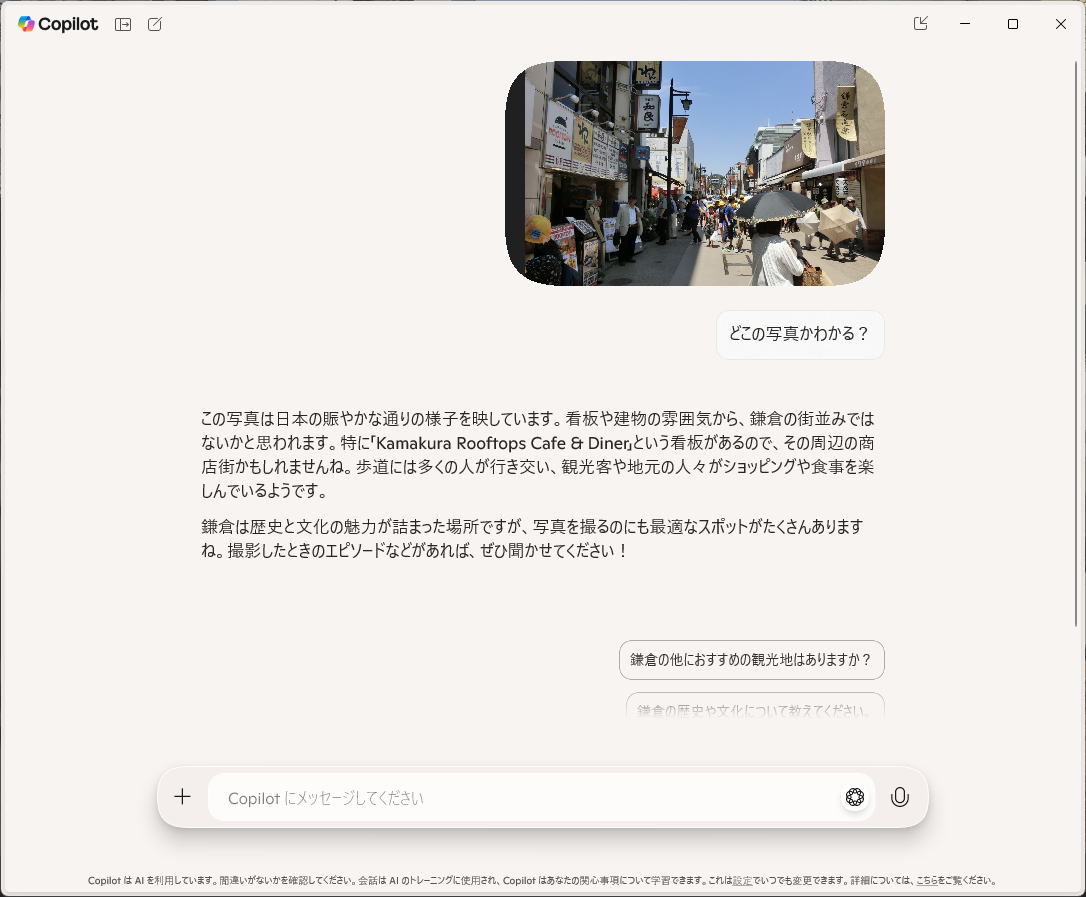Open the Copilot mode selector icon

[854, 797]
